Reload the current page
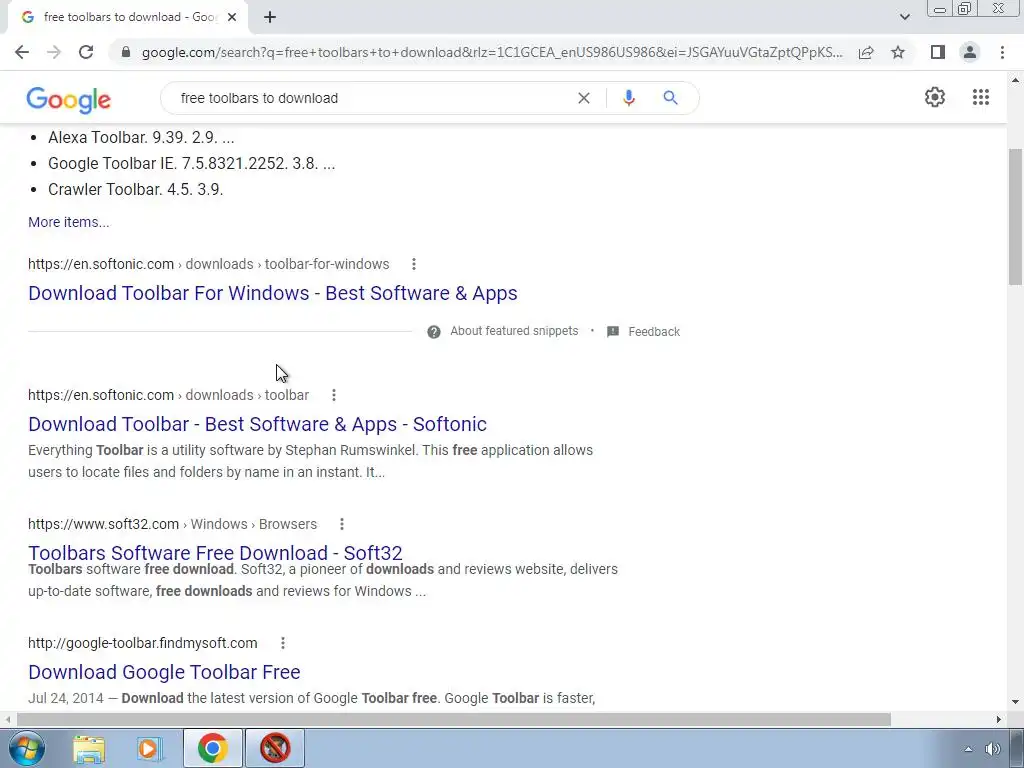 (x=86, y=52)
